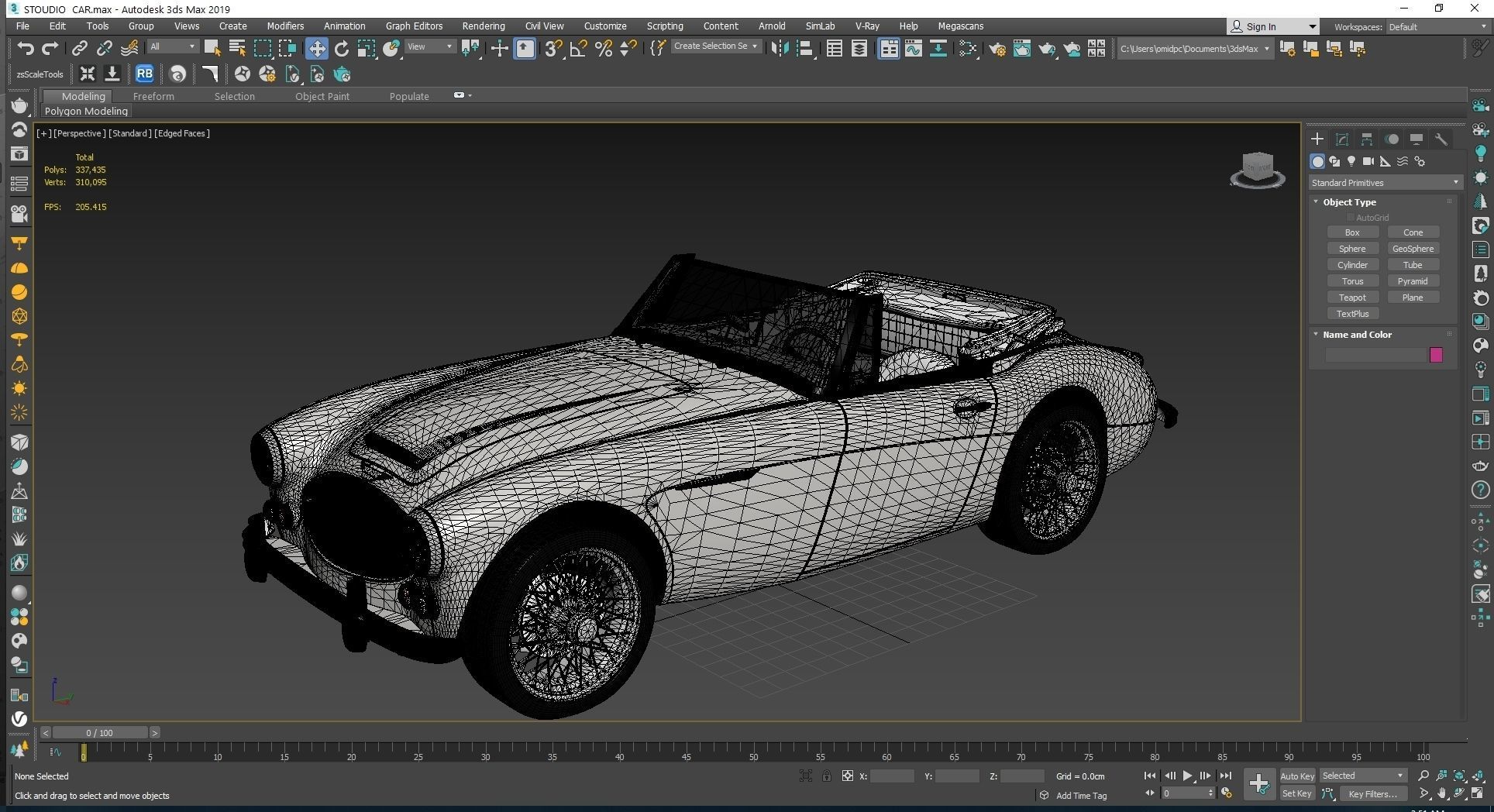Open the Utilities wrench panel tab
The height and width of the screenshot is (812, 1494).
click(1441, 139)
